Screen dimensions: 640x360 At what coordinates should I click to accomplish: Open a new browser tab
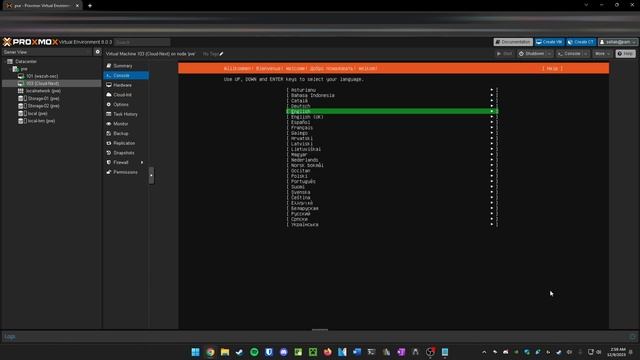(90, 6)
